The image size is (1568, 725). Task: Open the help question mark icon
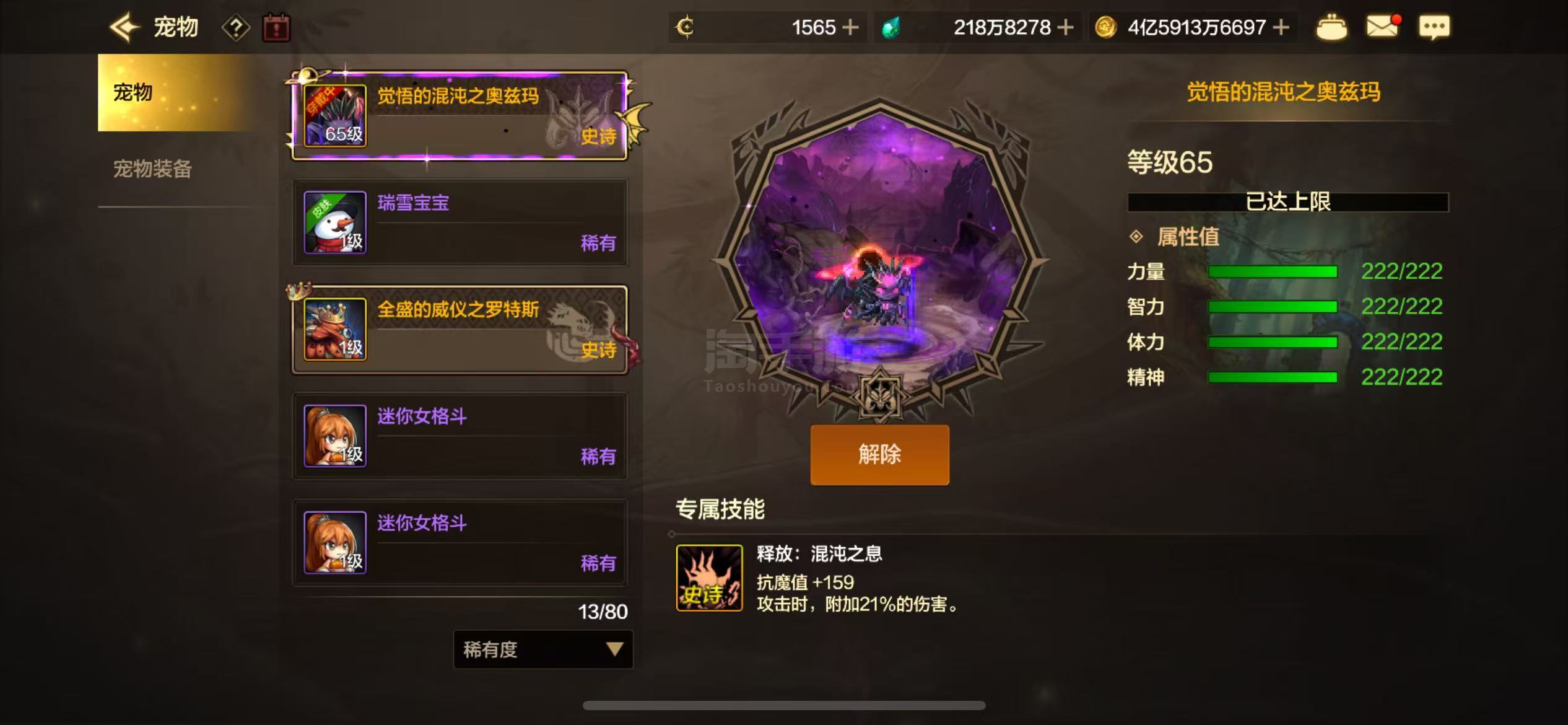pyautogui.click(x=236, y=28)
